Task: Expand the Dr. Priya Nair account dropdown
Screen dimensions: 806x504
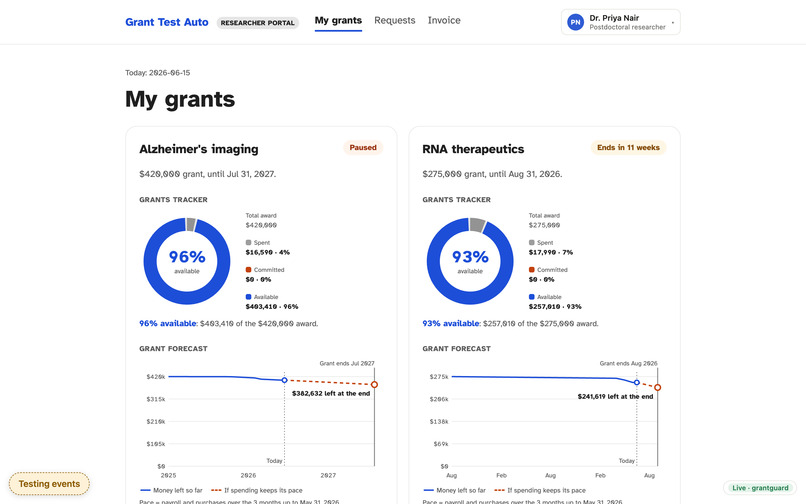Action: pyautogui.click(x=620, y=22)
